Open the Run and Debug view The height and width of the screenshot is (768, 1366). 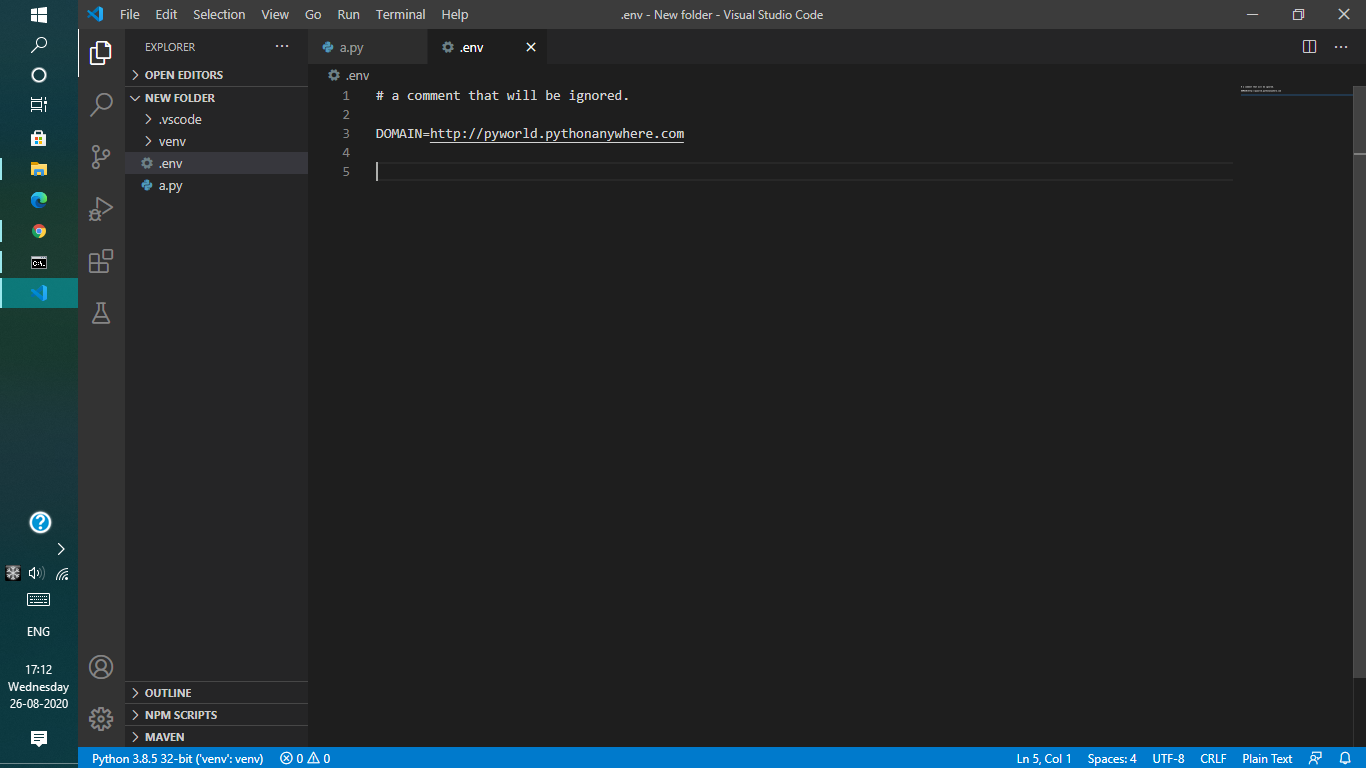pos(101,209)
